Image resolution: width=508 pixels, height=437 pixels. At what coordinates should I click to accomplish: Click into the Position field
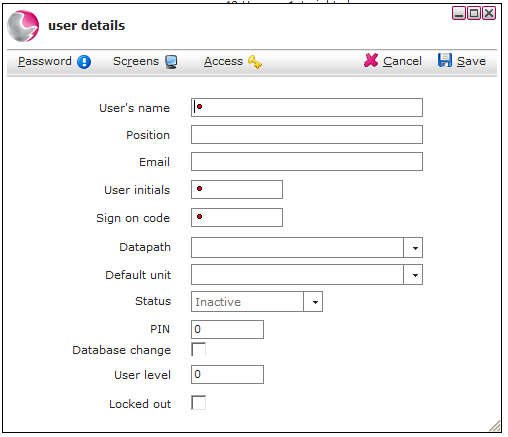coord(307,135)
